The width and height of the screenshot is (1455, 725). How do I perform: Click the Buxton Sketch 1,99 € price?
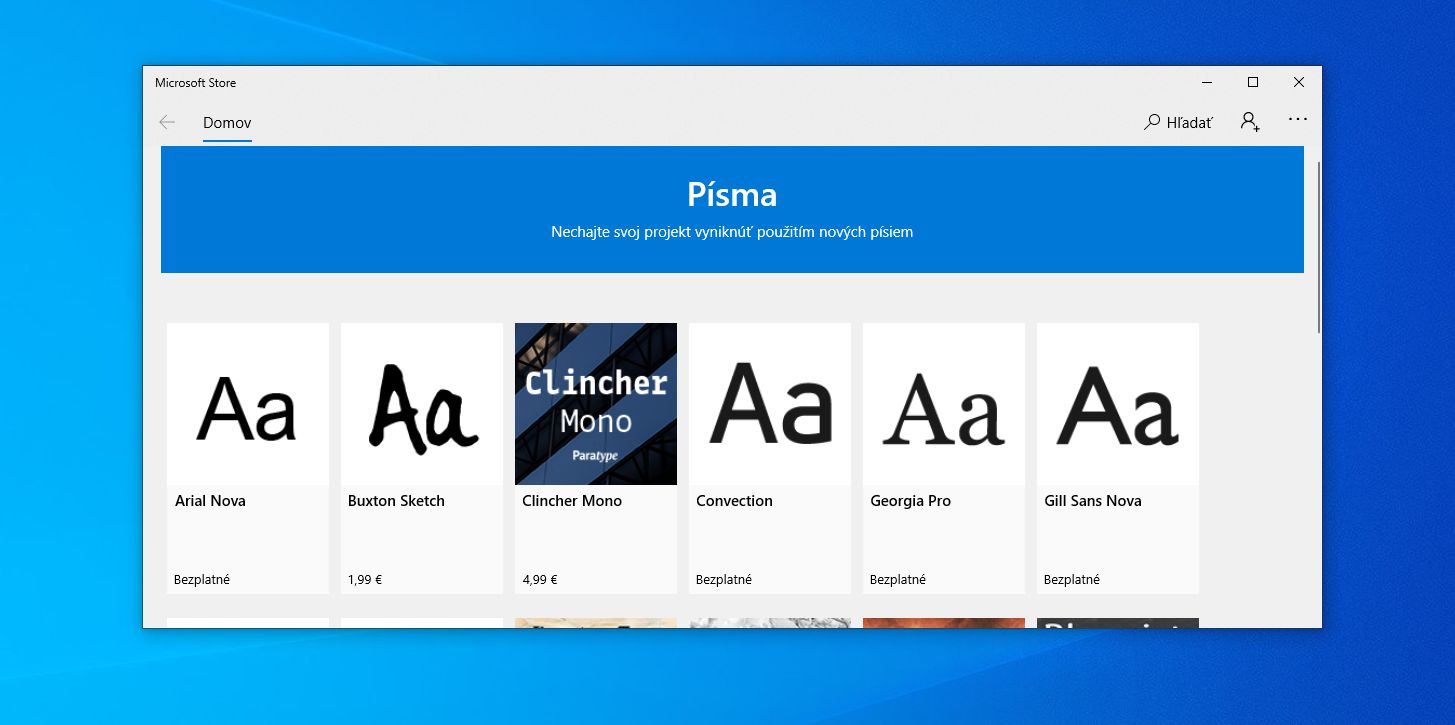click(365, 579)
